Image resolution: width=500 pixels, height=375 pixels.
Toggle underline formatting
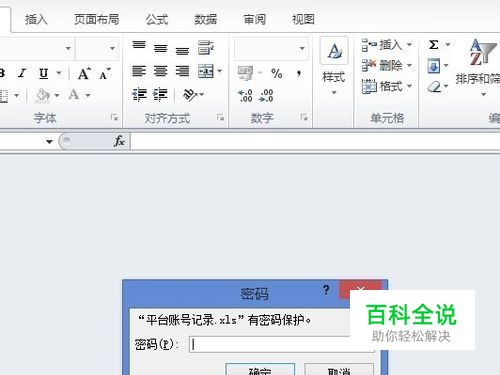click(x=43, y=73)
